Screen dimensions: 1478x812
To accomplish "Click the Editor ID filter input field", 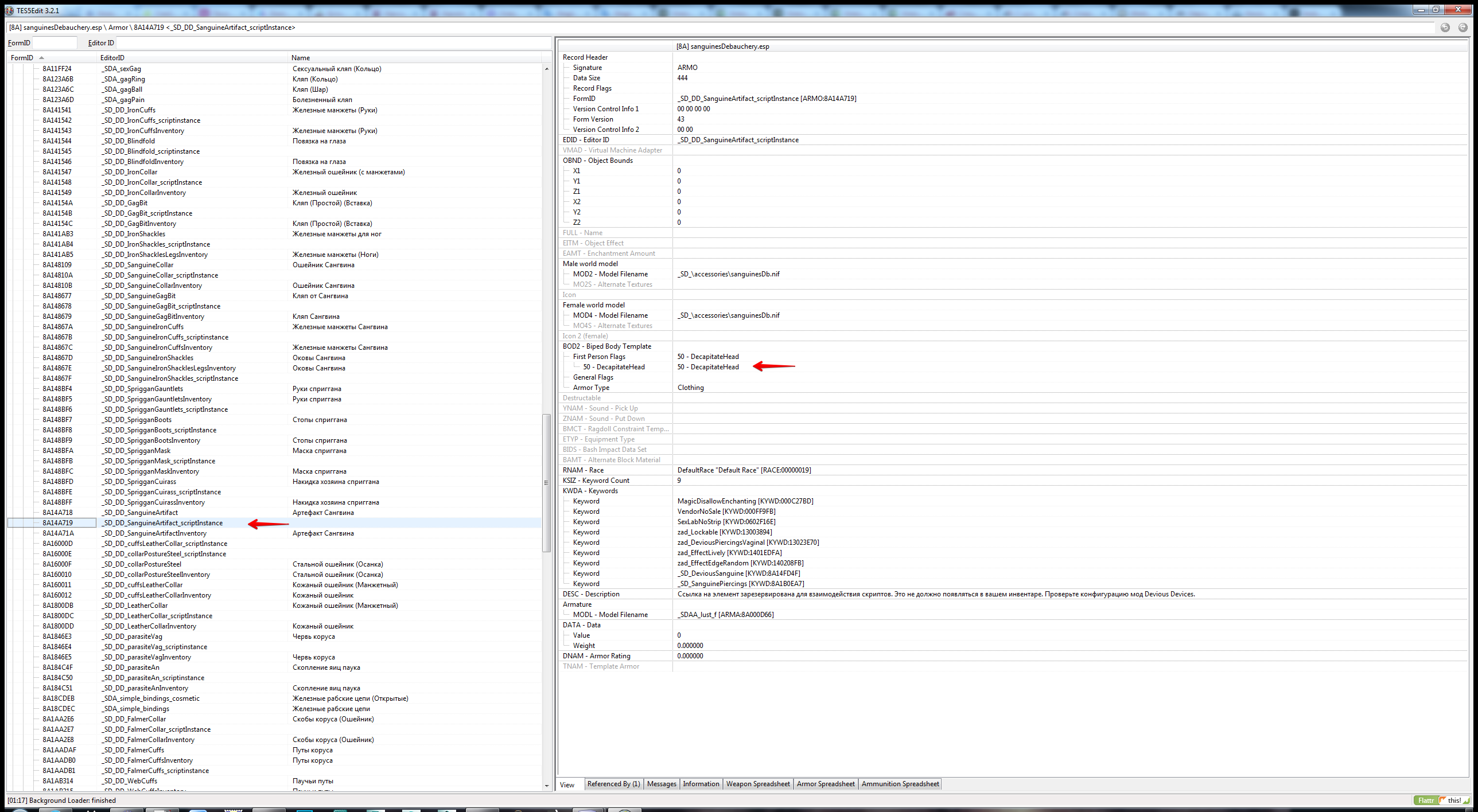I will 333,43.
